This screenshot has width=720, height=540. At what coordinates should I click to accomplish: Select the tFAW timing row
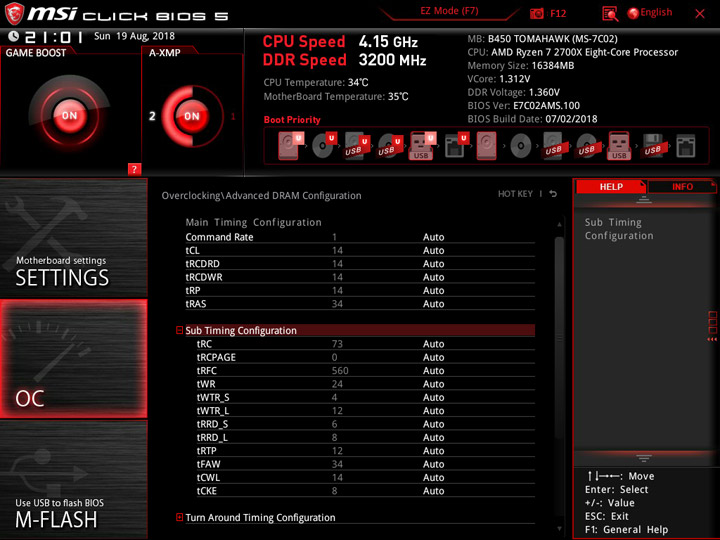[366, 464]
